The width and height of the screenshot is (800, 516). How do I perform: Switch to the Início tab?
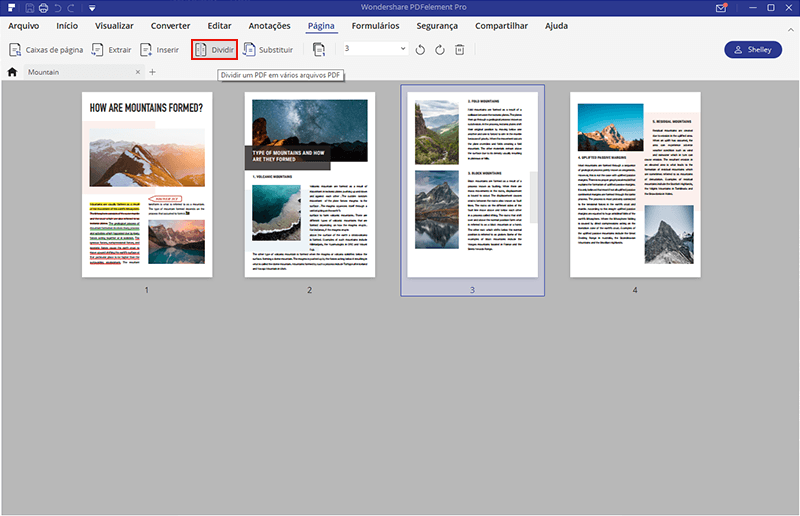(x=67, y=26)
